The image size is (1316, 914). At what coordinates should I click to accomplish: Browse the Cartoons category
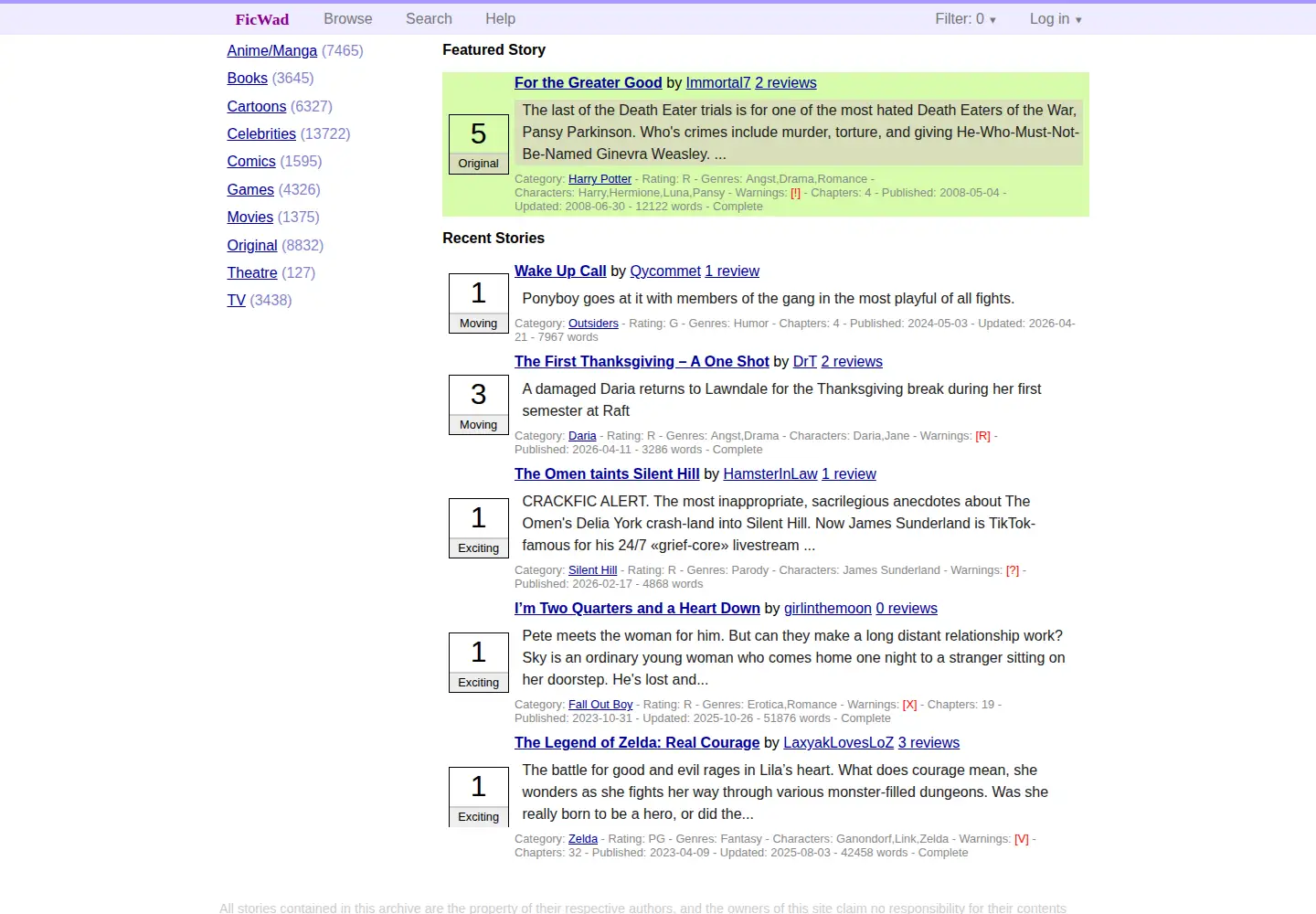pyautogui.click(x=257, y=107)
